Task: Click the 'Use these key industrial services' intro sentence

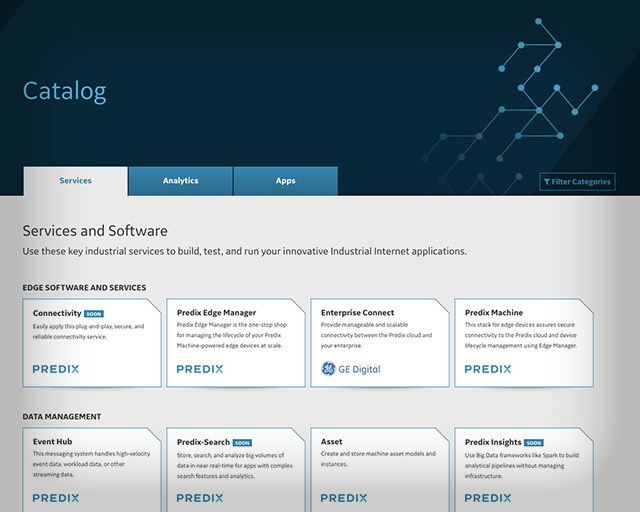Action: coord(244,251)
